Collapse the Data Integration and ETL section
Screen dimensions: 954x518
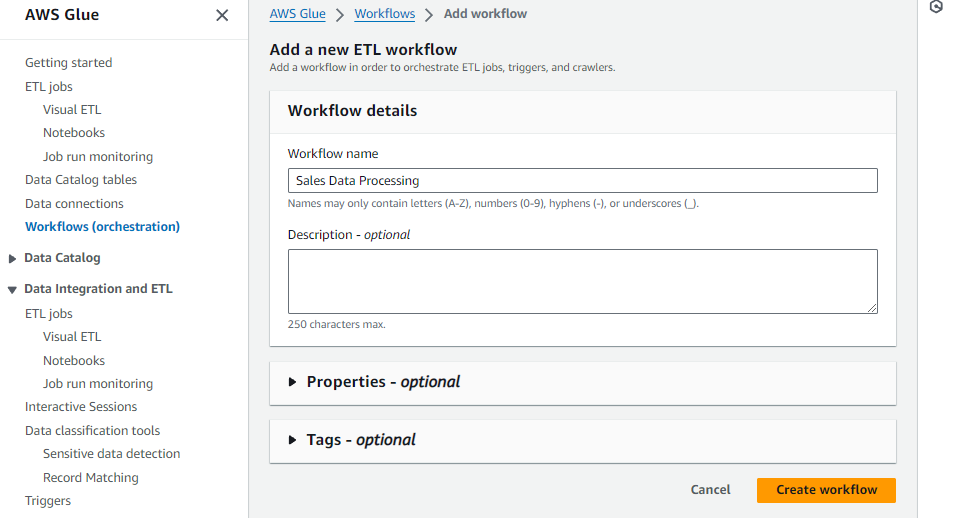(12, 290)
